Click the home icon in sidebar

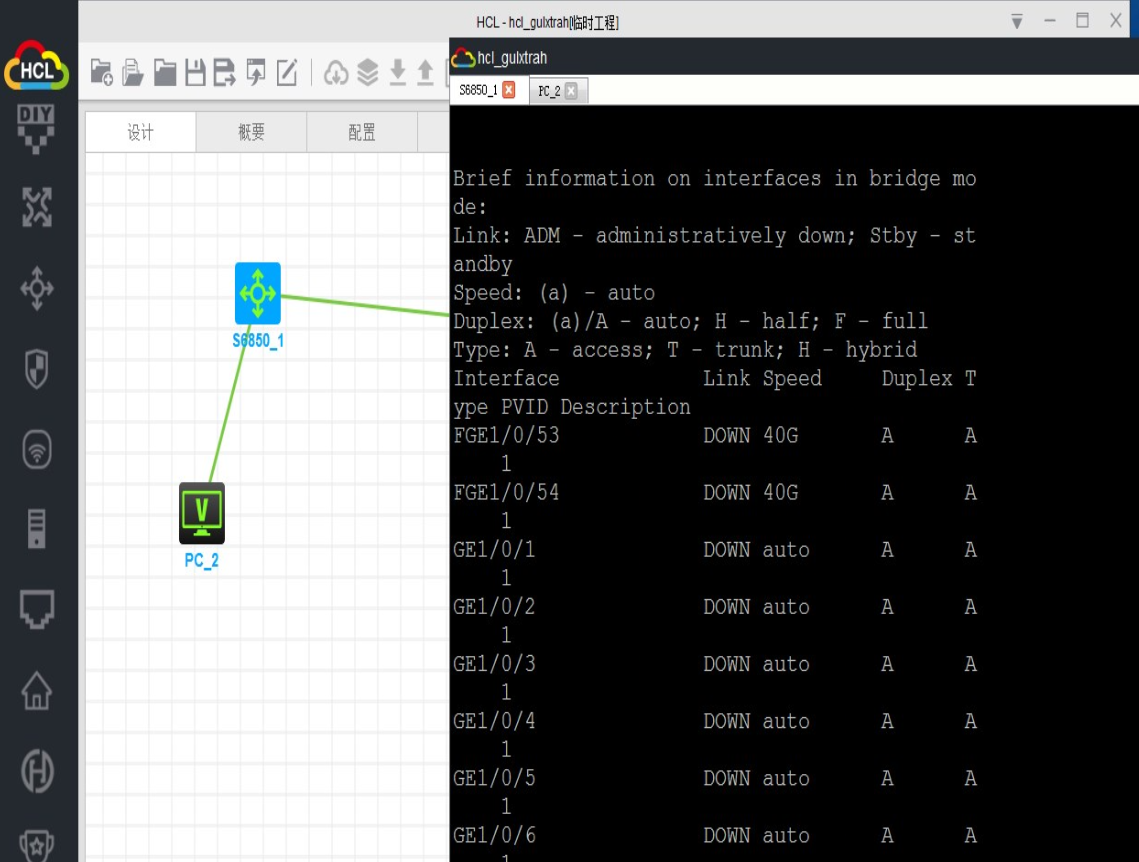36,690
